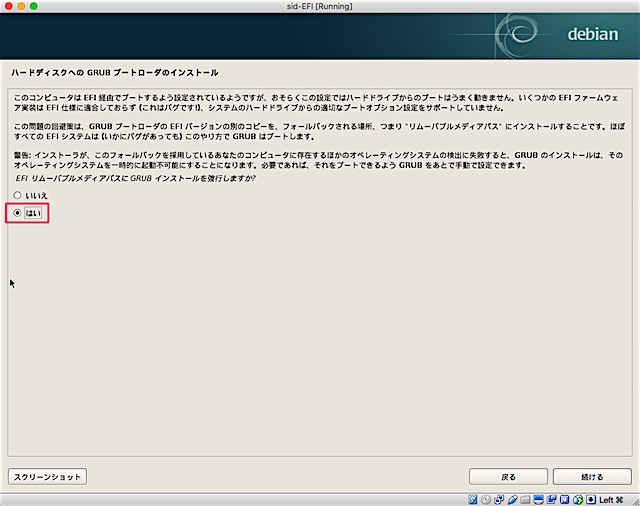This screenshot has width=640, height=506.
Task: Click the keyboard capture arrow icon
Action: click(591, 499)
